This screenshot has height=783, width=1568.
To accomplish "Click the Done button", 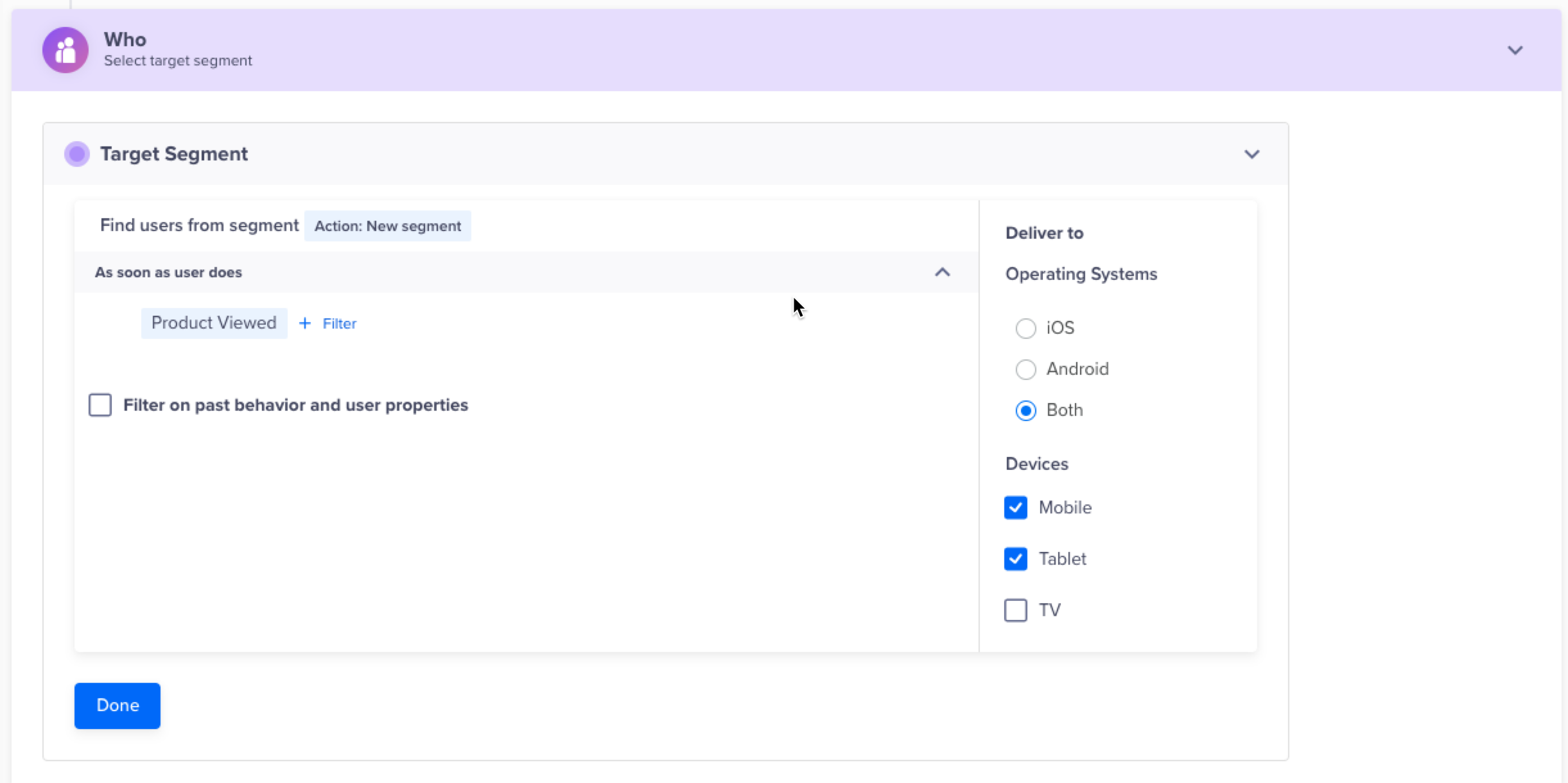I will (117, 705).
